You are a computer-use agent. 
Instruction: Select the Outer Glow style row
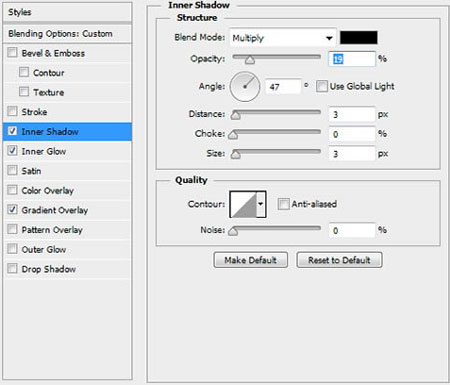(67, 249)
